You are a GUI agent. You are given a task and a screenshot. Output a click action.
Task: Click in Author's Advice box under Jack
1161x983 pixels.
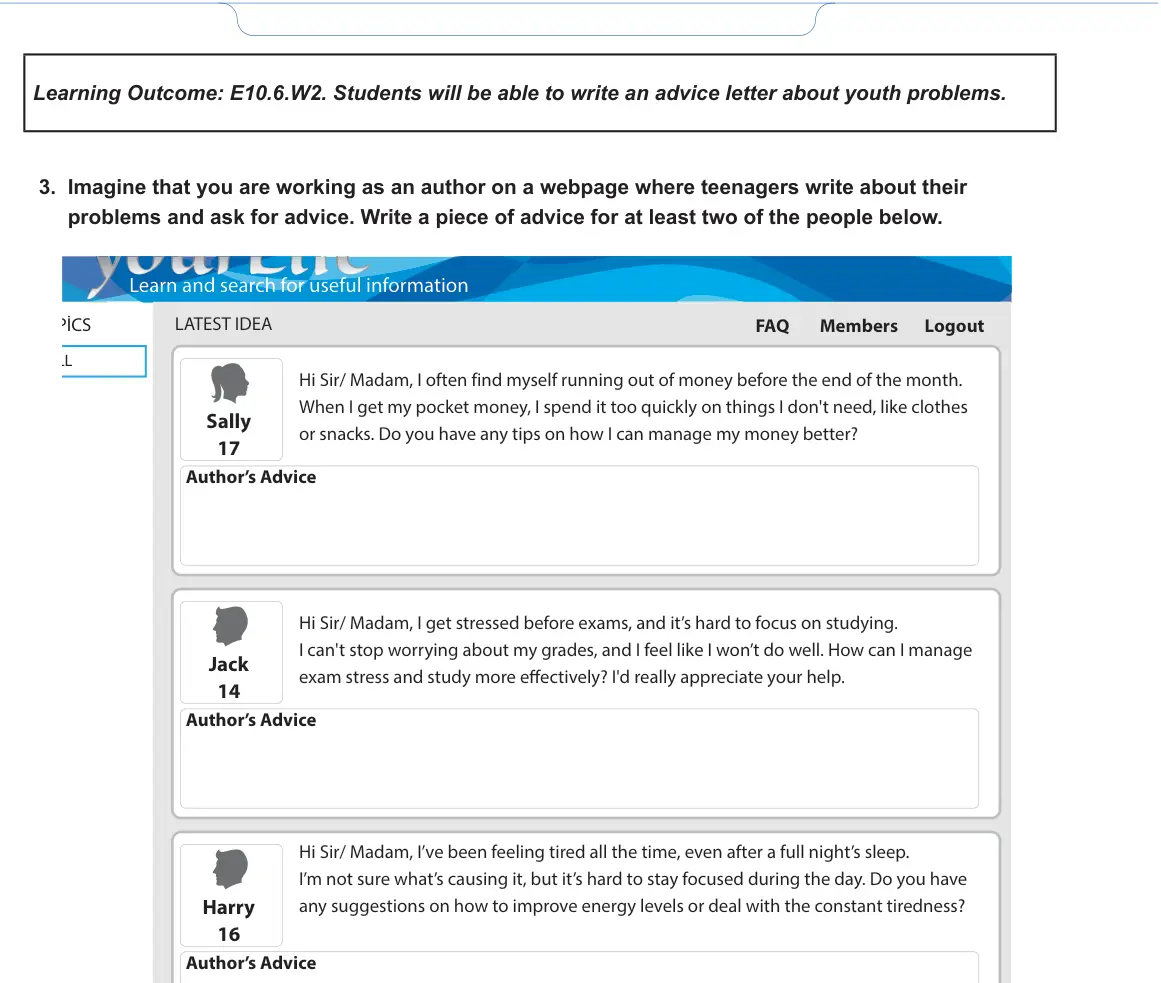(579, 759)
